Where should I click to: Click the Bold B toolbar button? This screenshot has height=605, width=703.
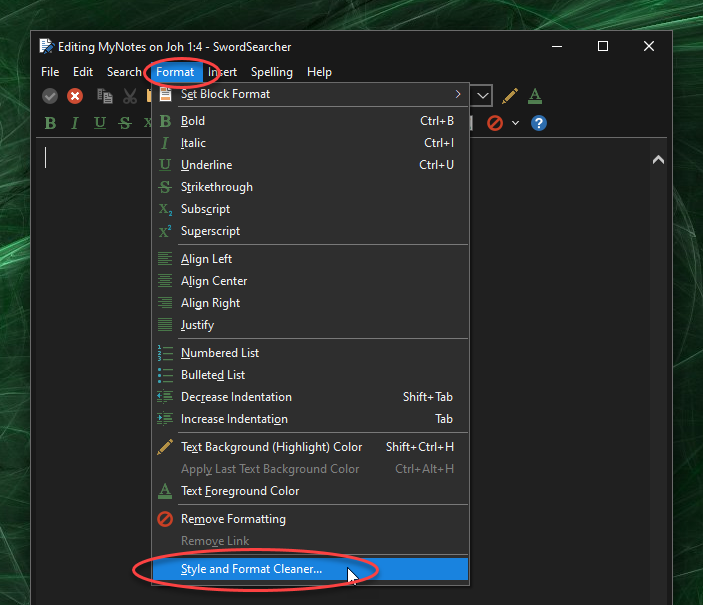50,123
